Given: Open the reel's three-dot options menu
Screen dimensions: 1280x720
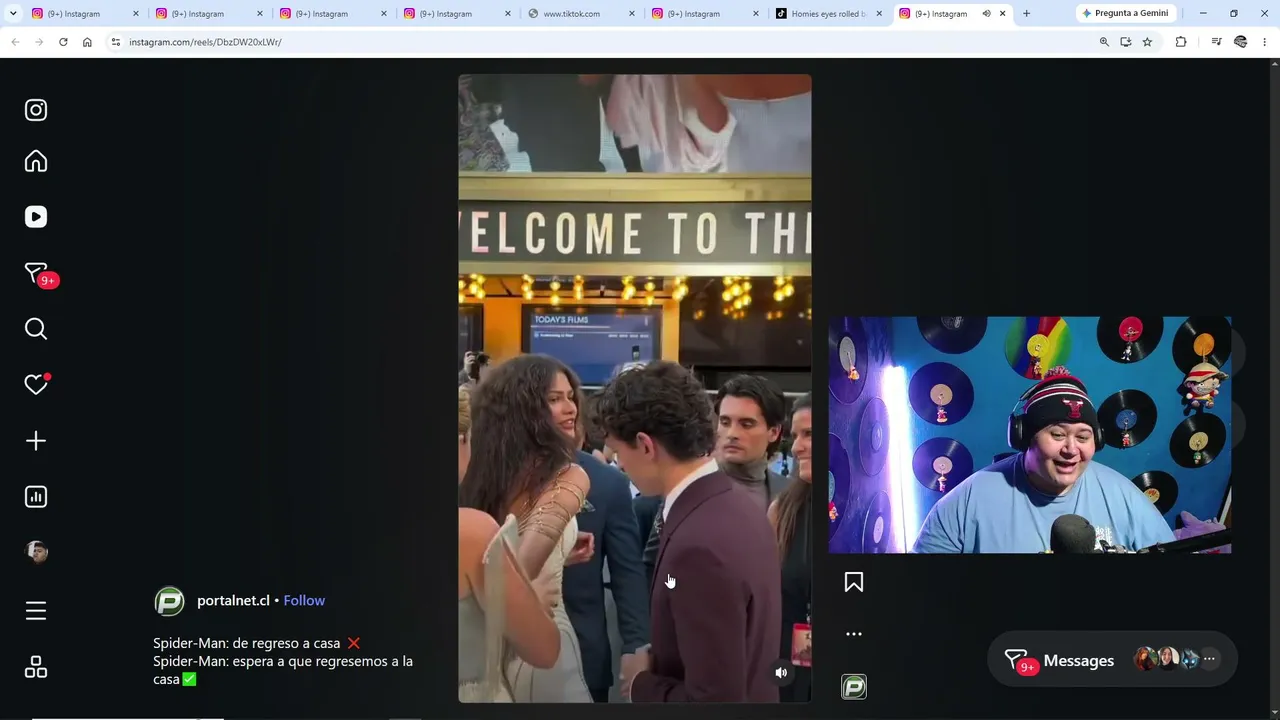Looking at the screenshot, I should pos(854,634).
